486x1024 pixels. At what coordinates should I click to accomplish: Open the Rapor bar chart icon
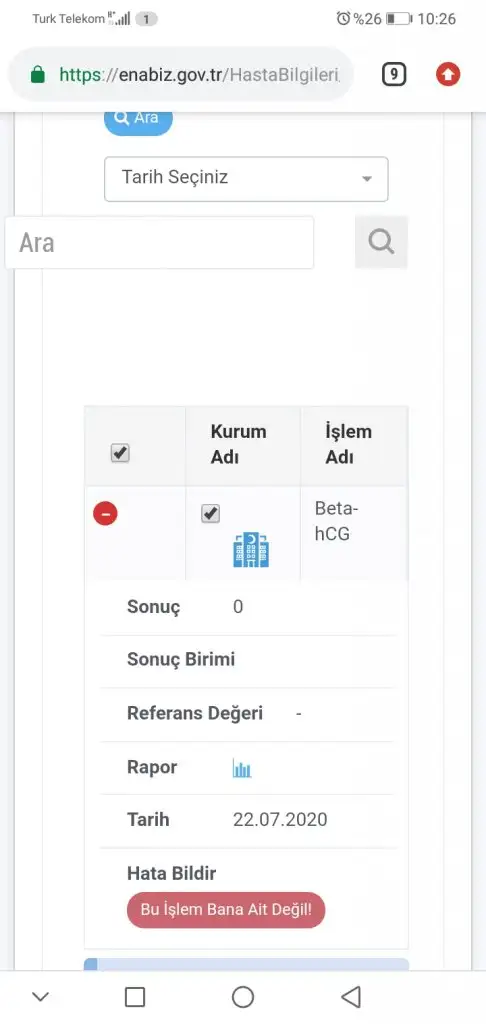click(242, 768)
